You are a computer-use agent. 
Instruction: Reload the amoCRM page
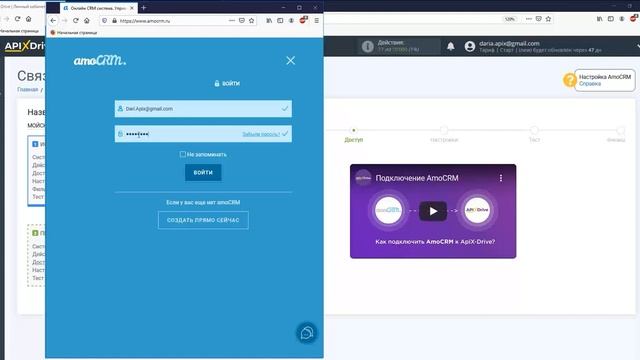[x=76, y=20]
